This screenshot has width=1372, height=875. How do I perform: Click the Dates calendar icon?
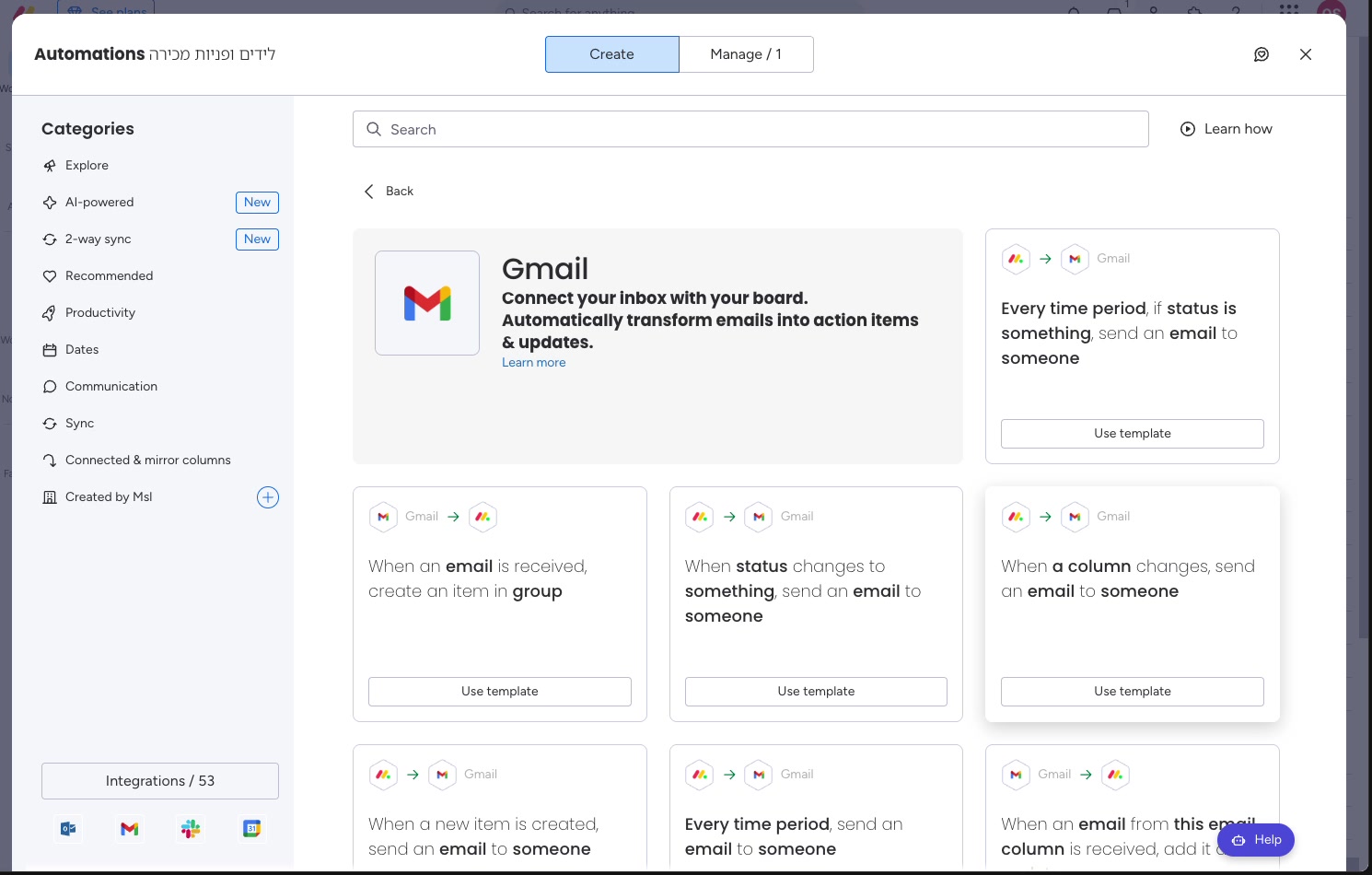point(50,350)
